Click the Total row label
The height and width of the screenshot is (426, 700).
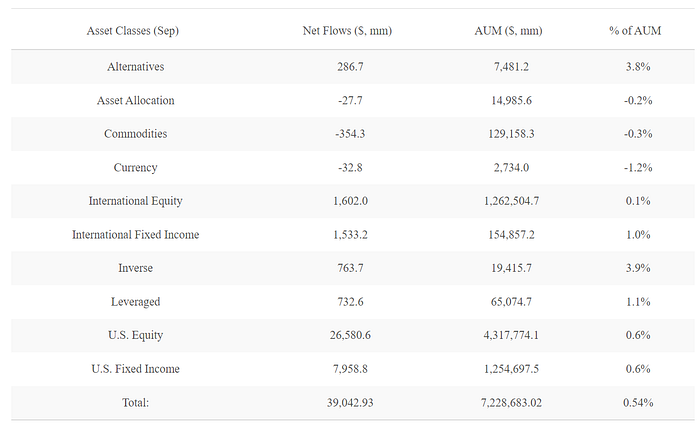[136, 403]
